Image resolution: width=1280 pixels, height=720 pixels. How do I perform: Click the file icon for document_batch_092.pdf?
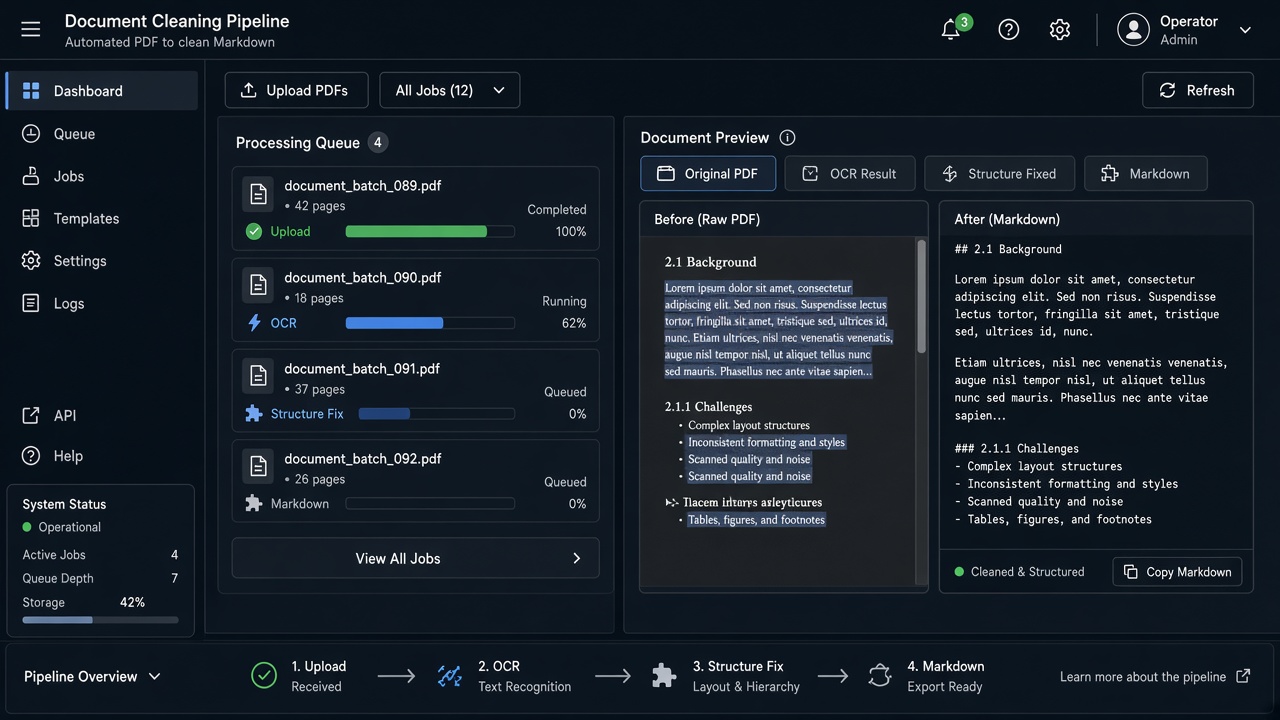(258, 467)
